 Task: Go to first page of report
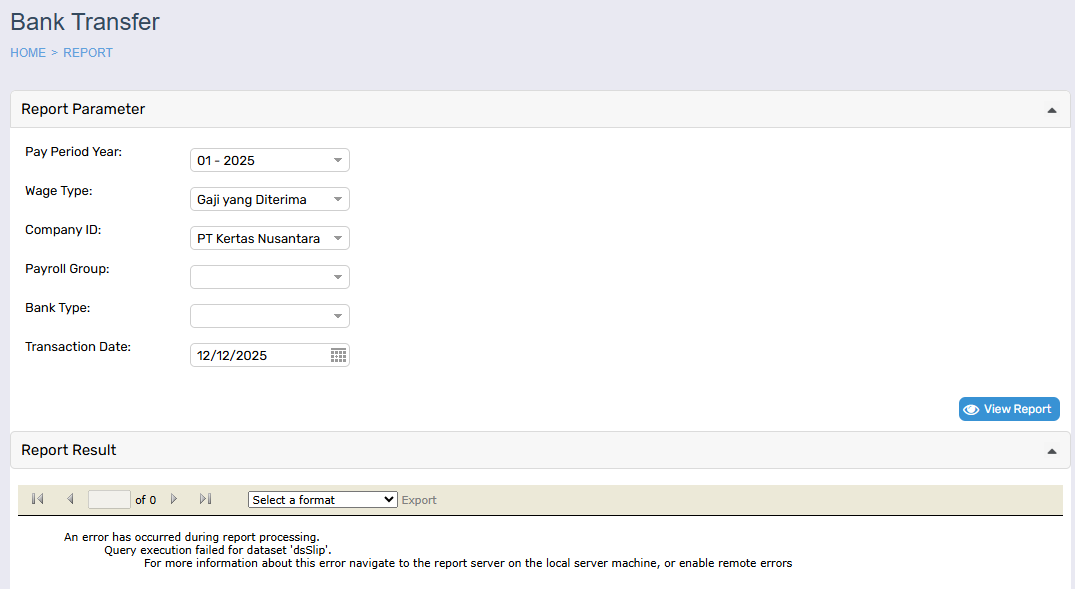click(38, 499)
